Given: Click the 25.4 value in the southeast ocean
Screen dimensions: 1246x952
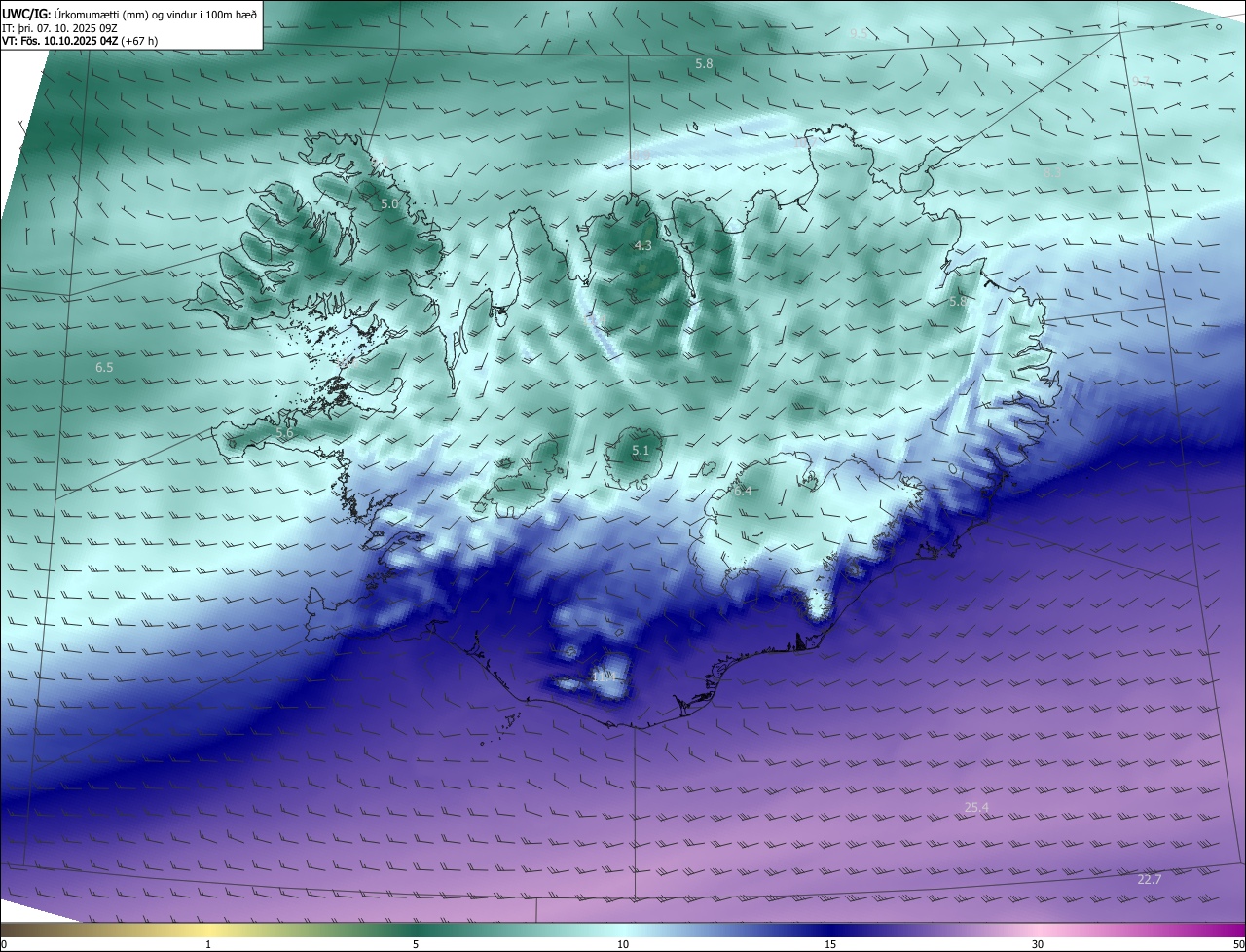Looking at the screenshot, I should [976, 808].
